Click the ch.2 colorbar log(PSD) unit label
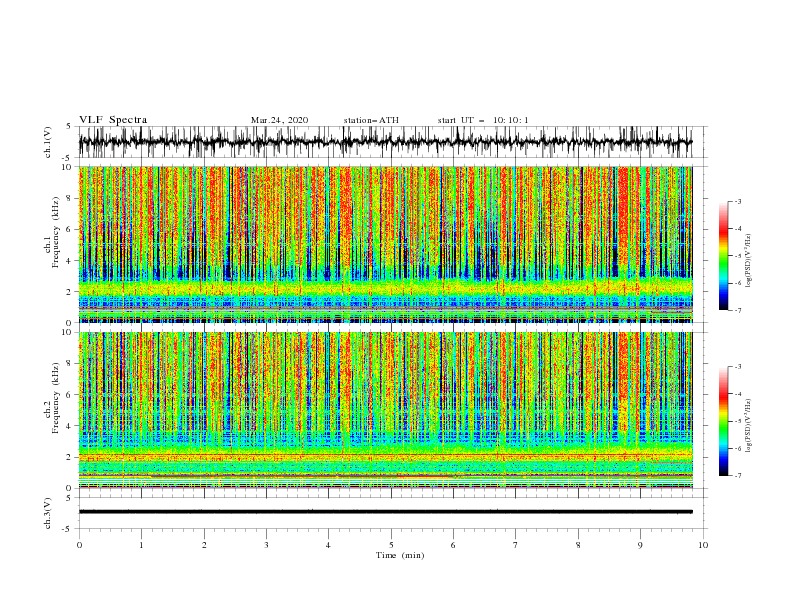Viewport: 792px width, 612px height. (749, 425)
